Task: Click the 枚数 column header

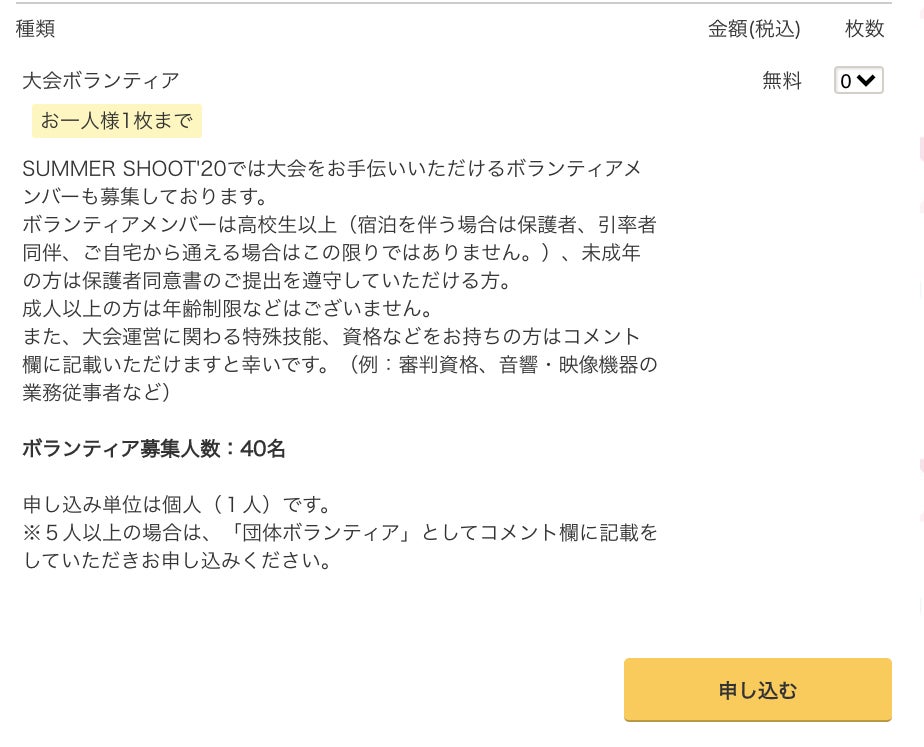Action: [x=864, y=29]
